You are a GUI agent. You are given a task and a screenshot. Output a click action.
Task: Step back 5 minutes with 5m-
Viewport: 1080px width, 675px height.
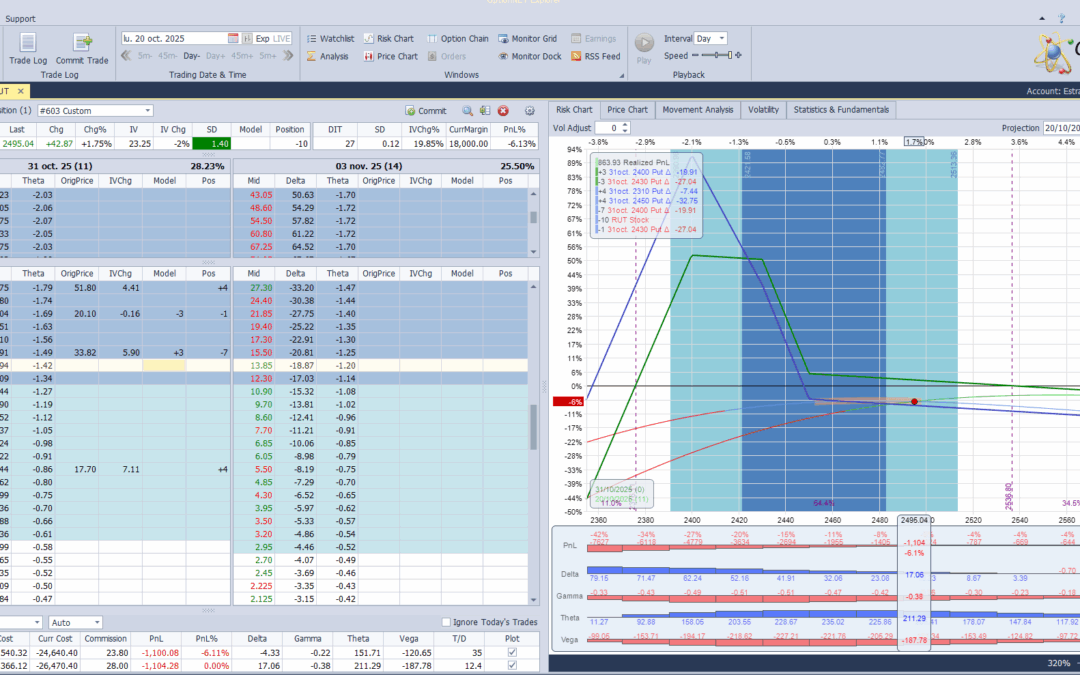145,56
